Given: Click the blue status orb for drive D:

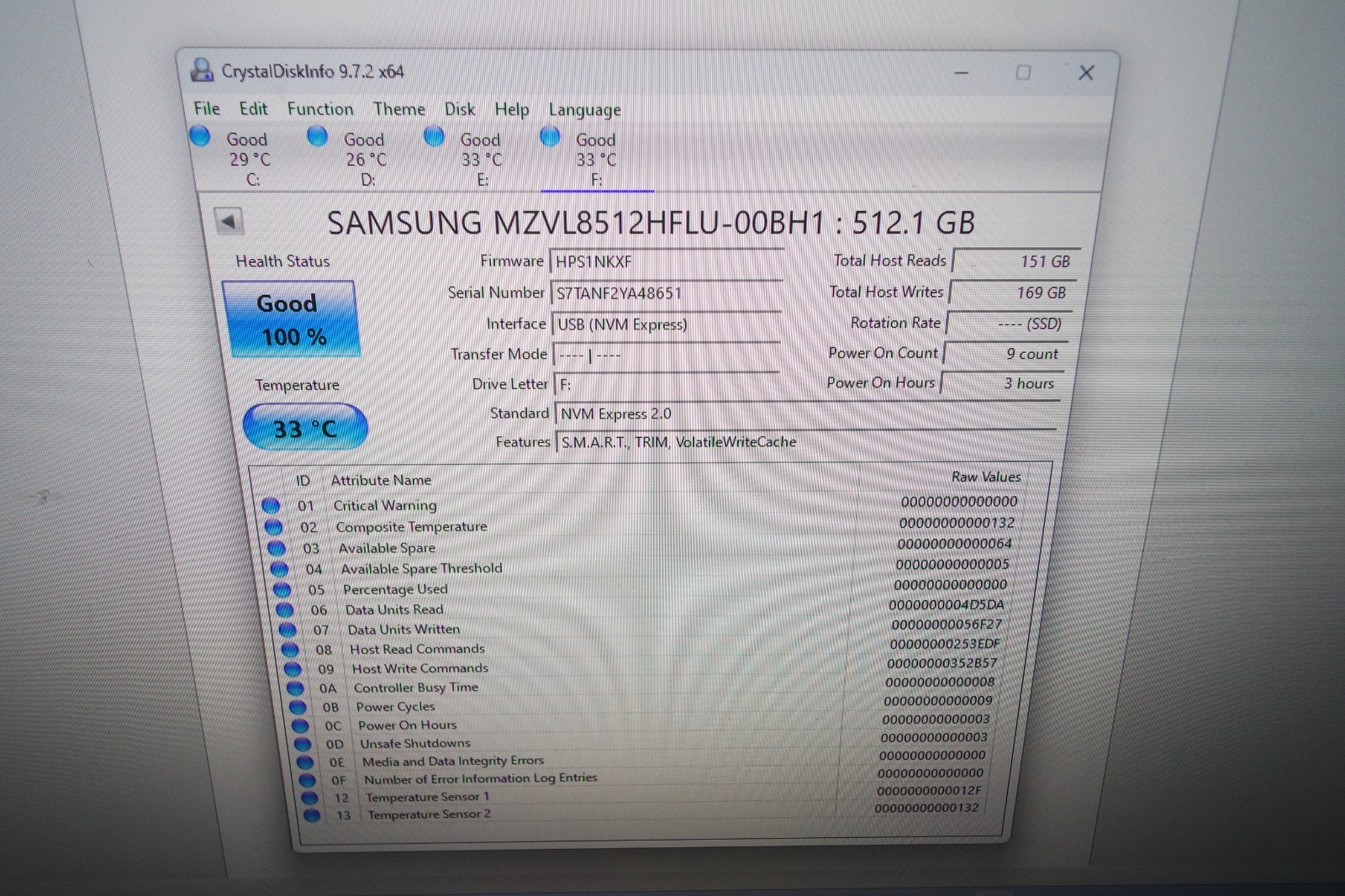Looking at the screenshot, I should (x=317, y=135).
